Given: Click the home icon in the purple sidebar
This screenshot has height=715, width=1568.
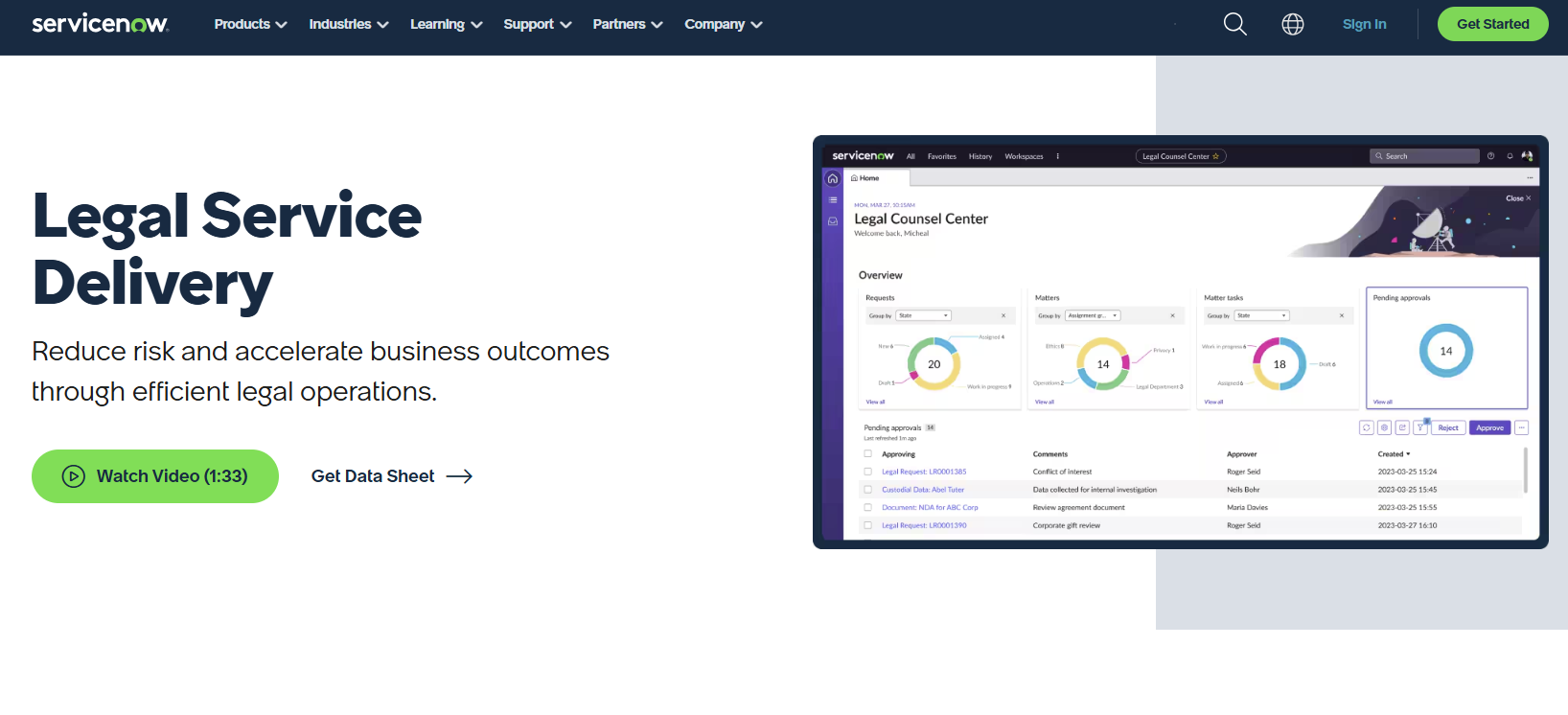Looking at the screenshot, I should (833, 178).
